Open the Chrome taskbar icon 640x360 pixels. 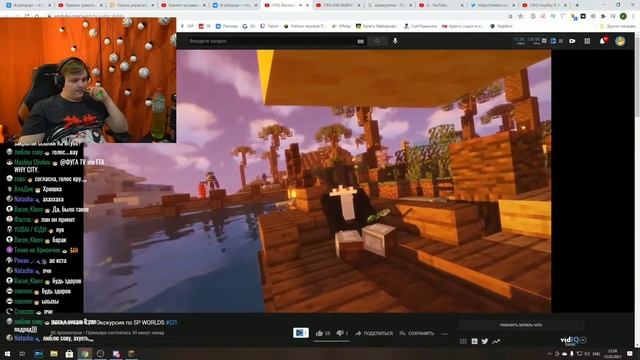(85, 353)
